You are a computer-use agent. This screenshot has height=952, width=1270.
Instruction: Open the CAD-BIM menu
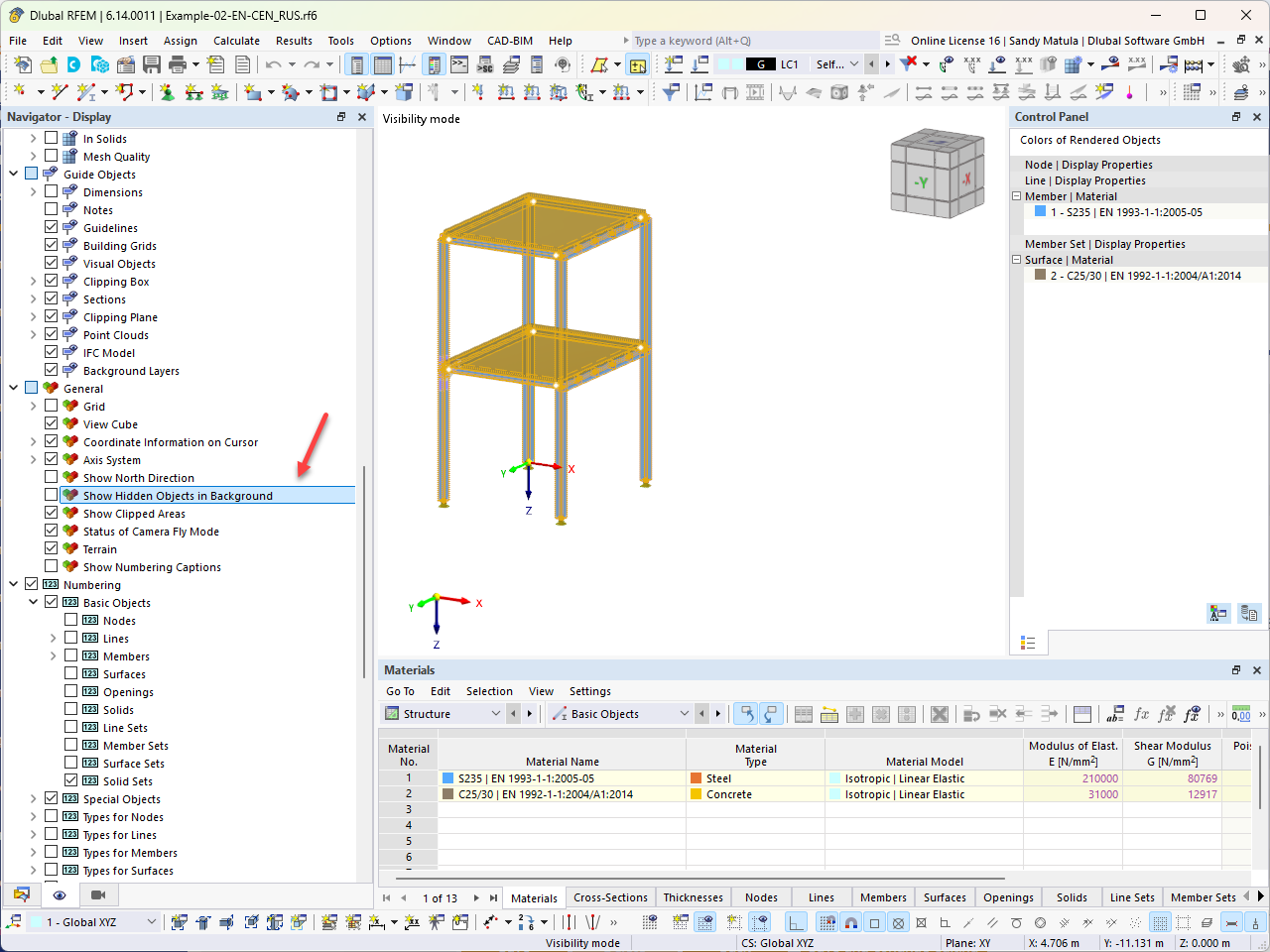click(510, 41)
